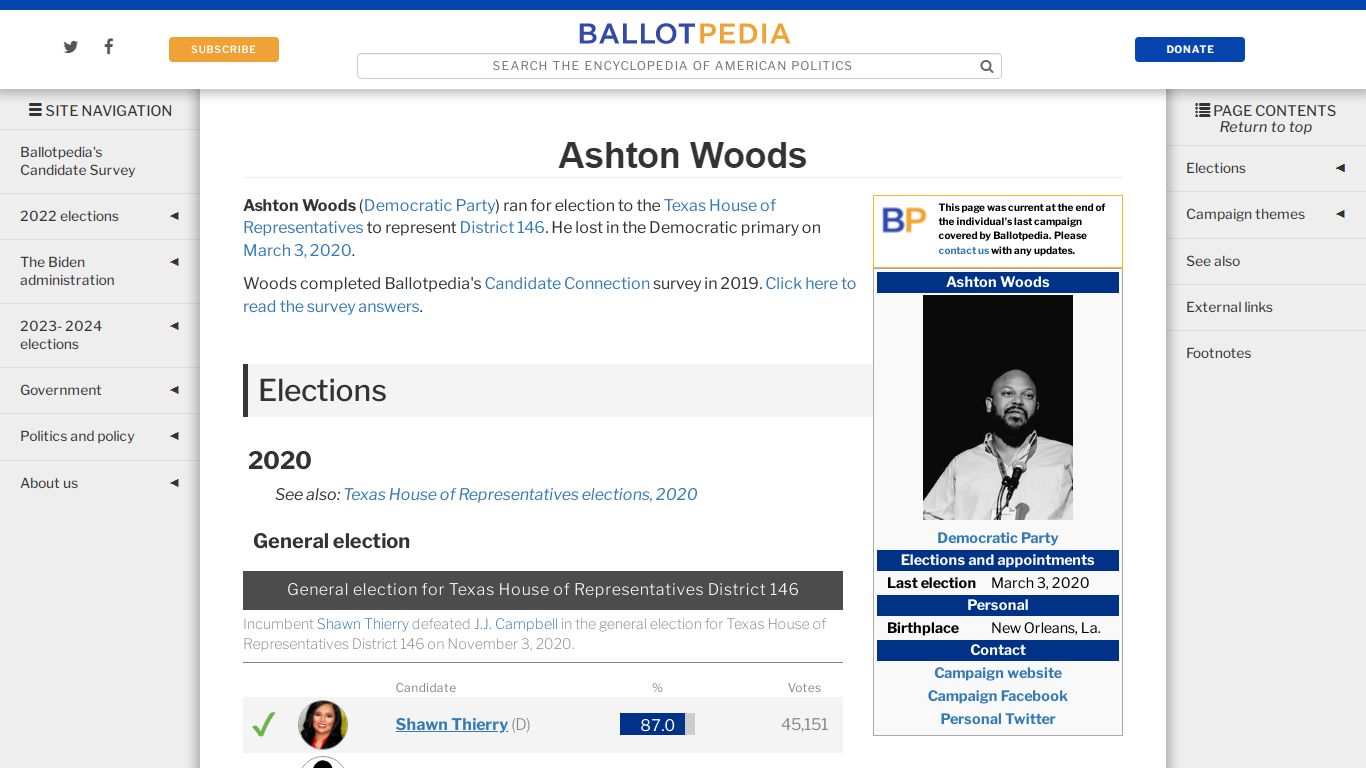
Task: Open the Campaign website link
Action: [x=998, y=673]
